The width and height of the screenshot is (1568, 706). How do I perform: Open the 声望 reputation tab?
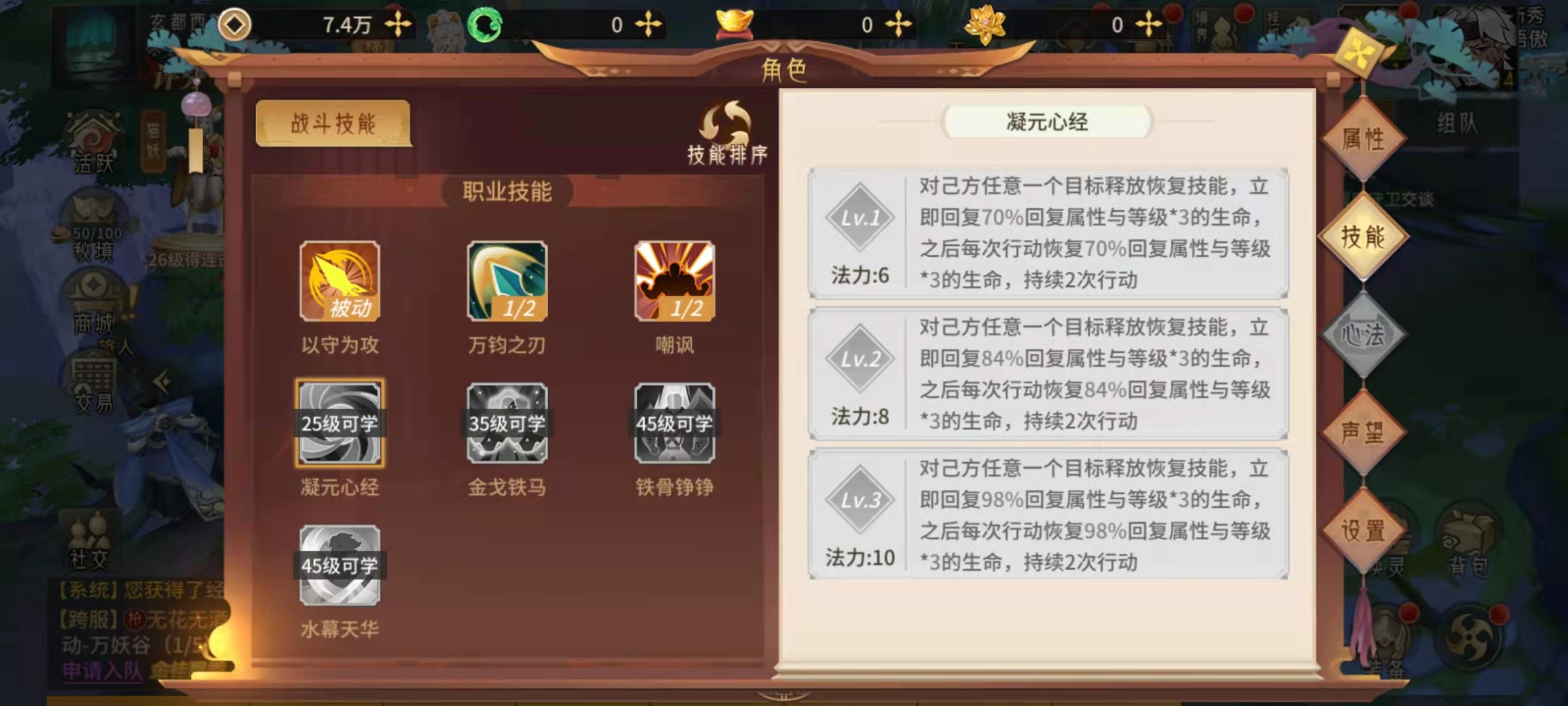(1363, 433)
